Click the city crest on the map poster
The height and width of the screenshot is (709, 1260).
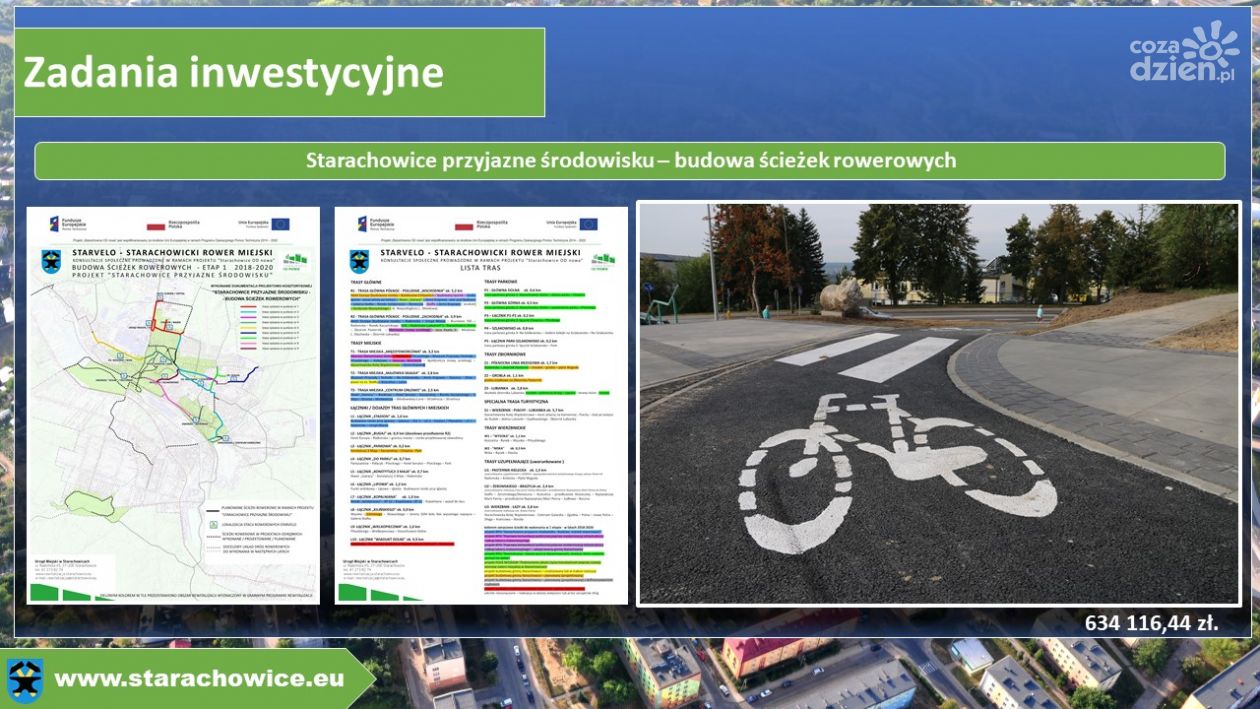[x=50, y=260]
